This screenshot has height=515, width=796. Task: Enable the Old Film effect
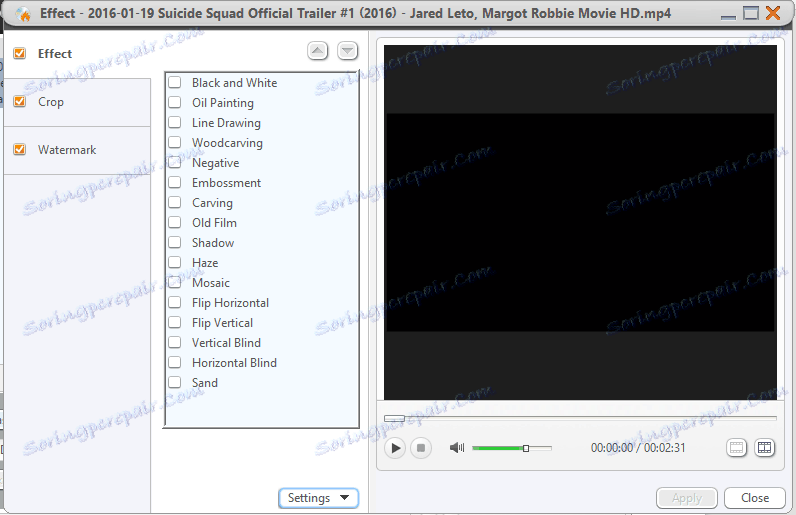pos(175,222)
